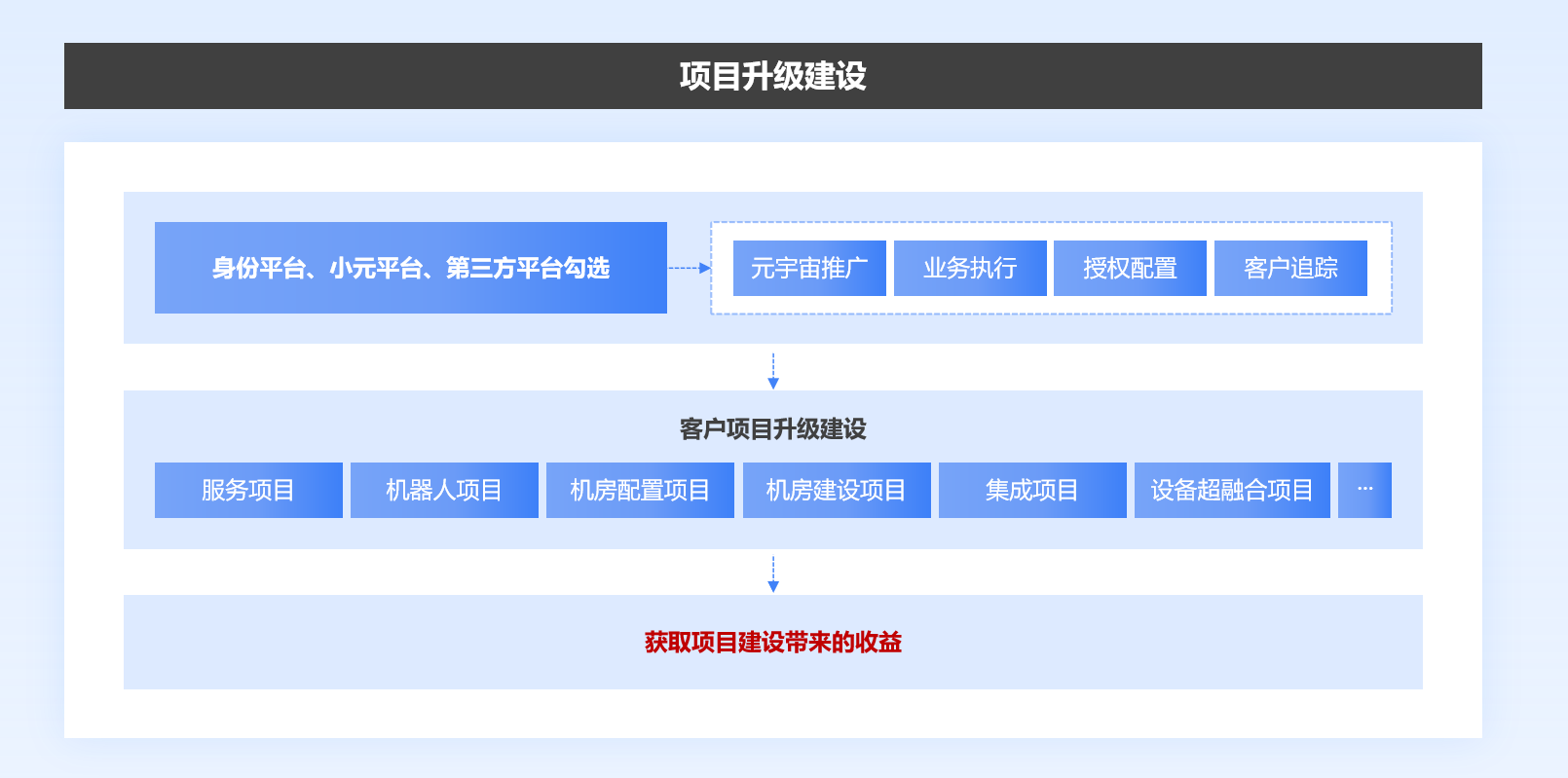
Task: Click the 客户追踪 block
Action: point(1290,268)
